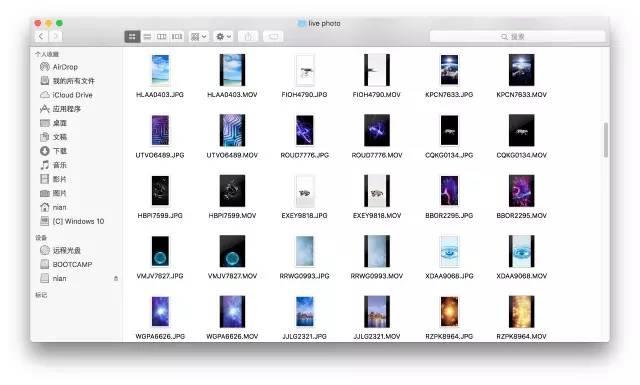Viewport: 640px width, 385px height.
Task: Select the HLAA0403.JPG thumbnail
Action: coord(160,70)
